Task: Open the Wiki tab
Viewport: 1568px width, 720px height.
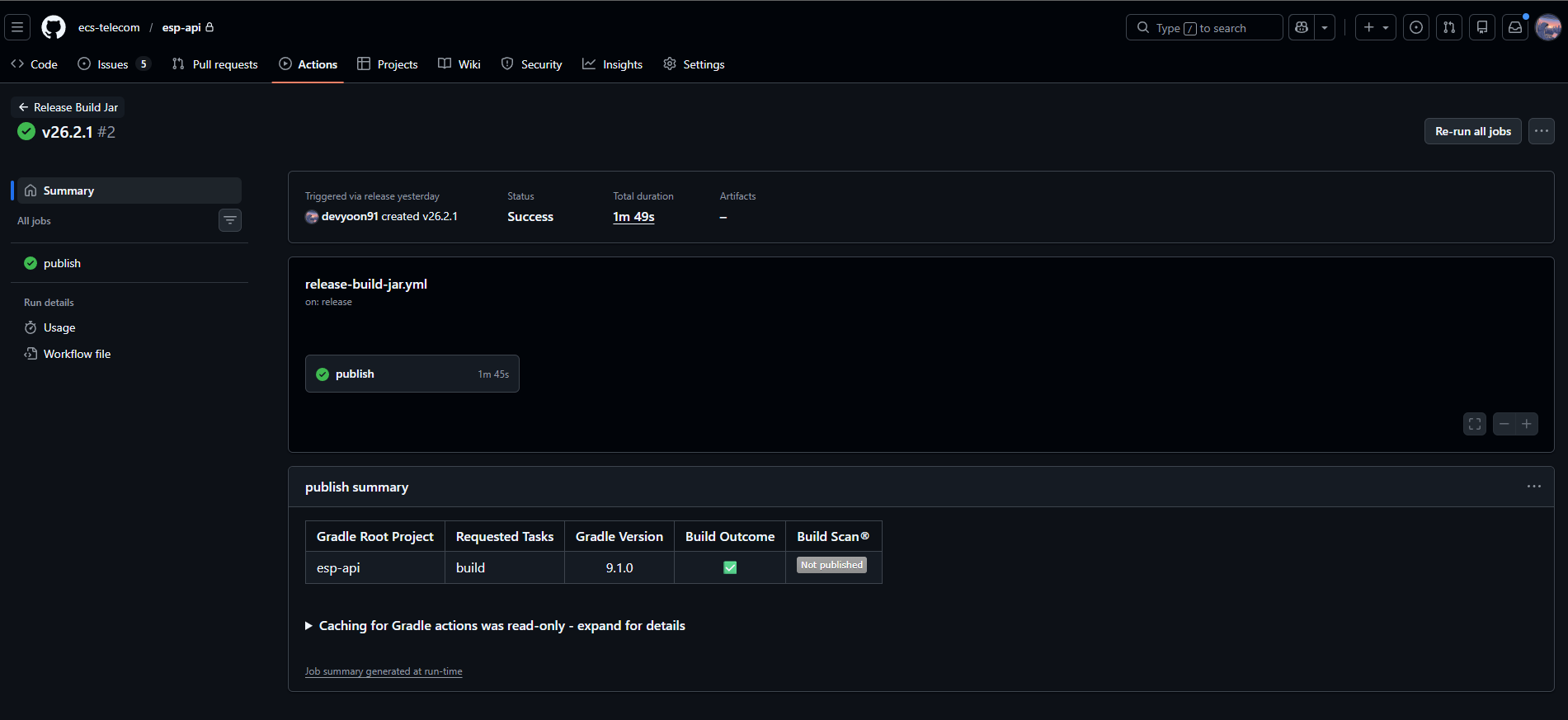Action: [x=459, y=64]
